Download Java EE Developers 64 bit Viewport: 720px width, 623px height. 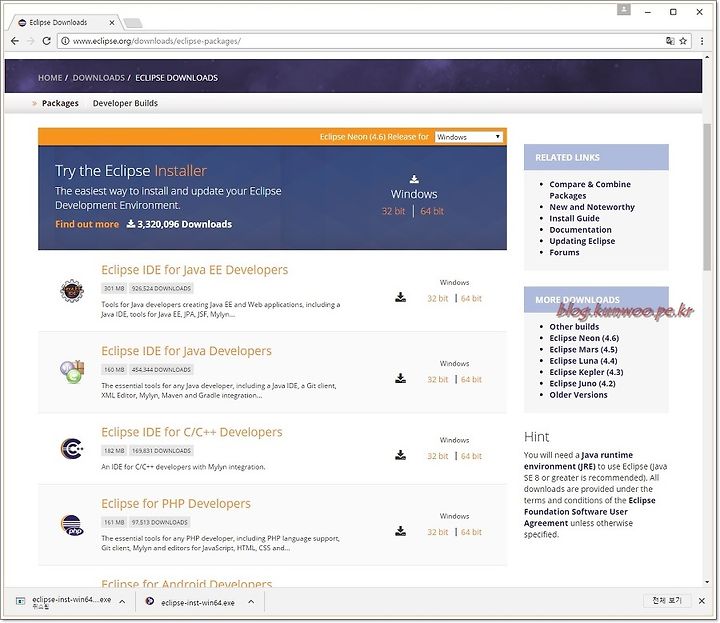(471, 298)
